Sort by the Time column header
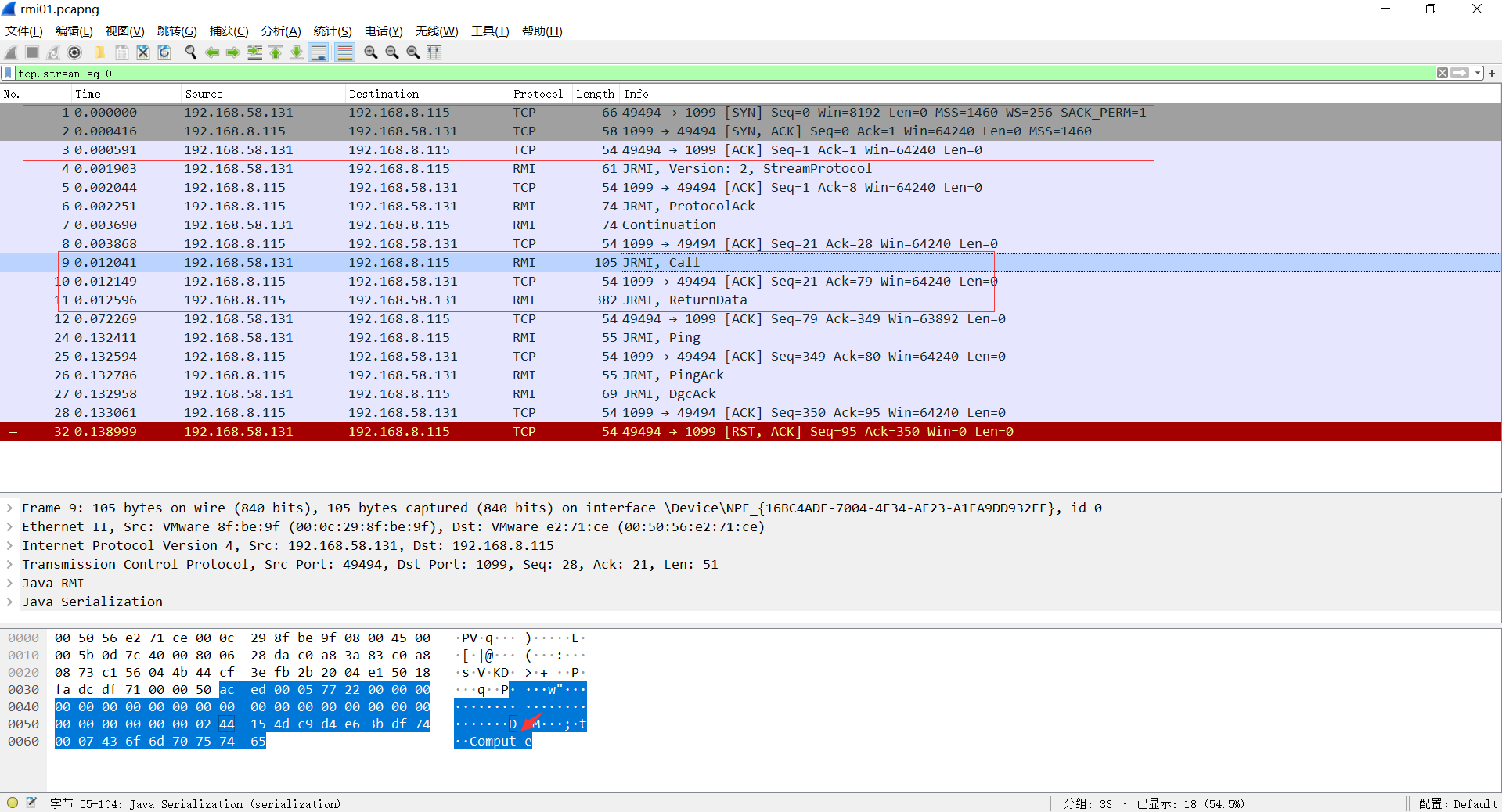The height and width of the screenshot is (812, 1502). point(127,94)
